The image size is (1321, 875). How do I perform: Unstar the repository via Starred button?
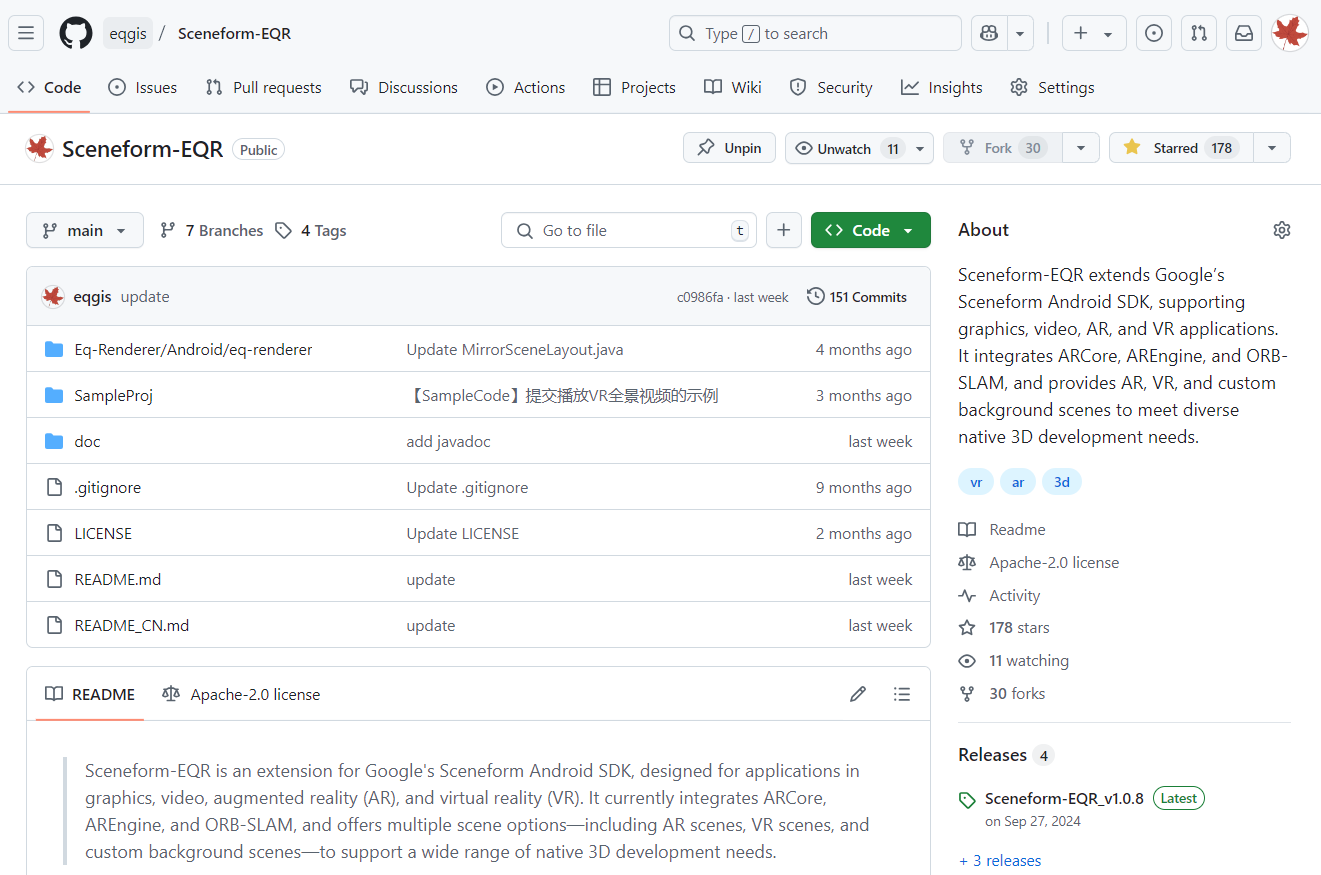(x=1181, y=148)
